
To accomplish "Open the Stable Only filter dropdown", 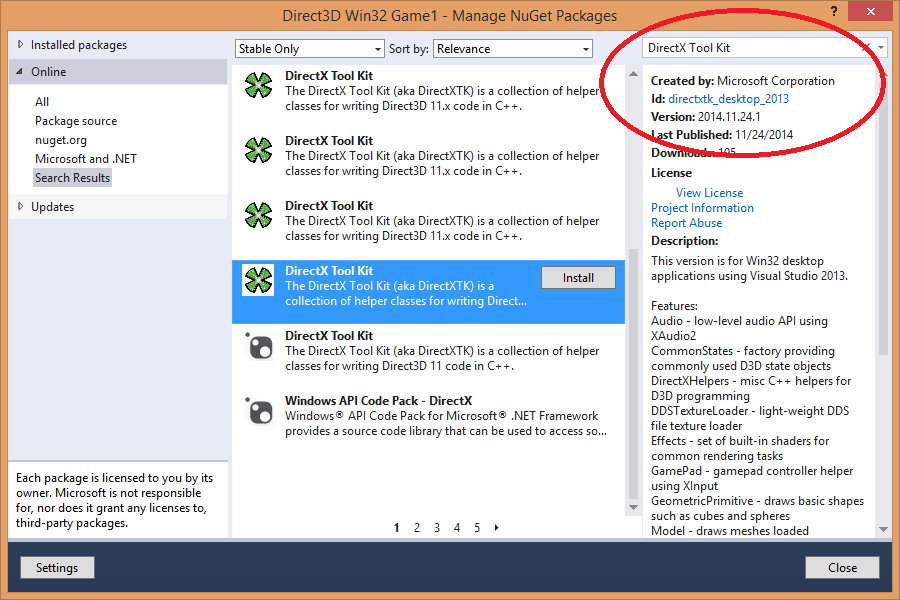I will click(309, 49).
